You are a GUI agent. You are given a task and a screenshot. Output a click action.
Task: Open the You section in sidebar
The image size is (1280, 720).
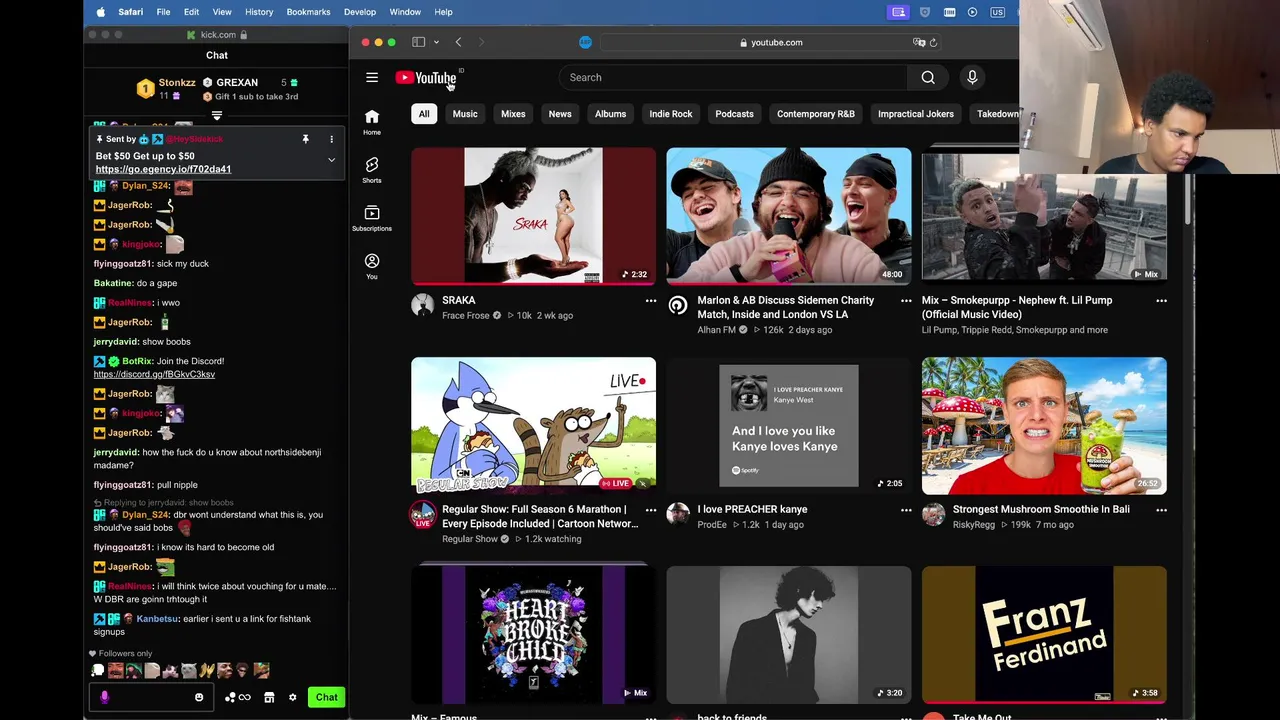(x=372, y=266)
